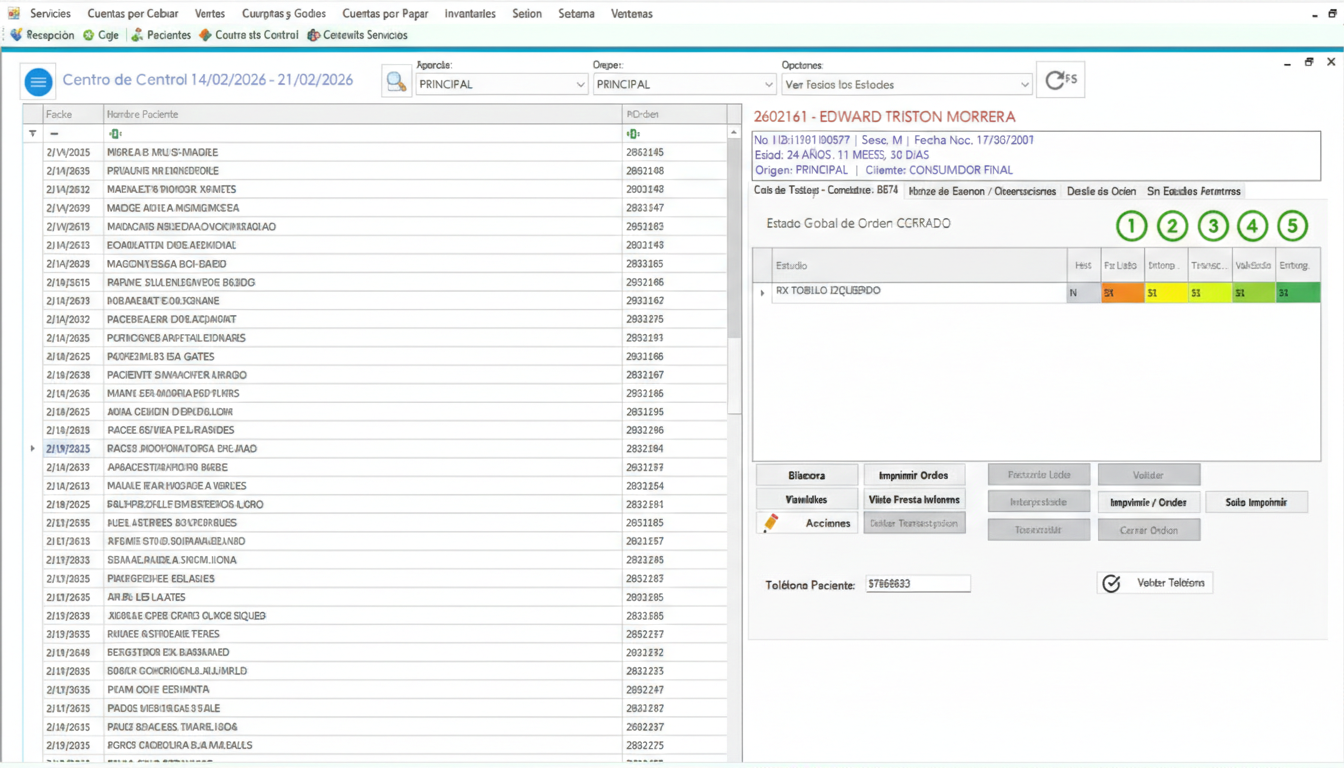This screenshot has width=1344, height=768.
Task: Open the Ventenas menu
Action: pyautogui.click(x=631, y=14)
